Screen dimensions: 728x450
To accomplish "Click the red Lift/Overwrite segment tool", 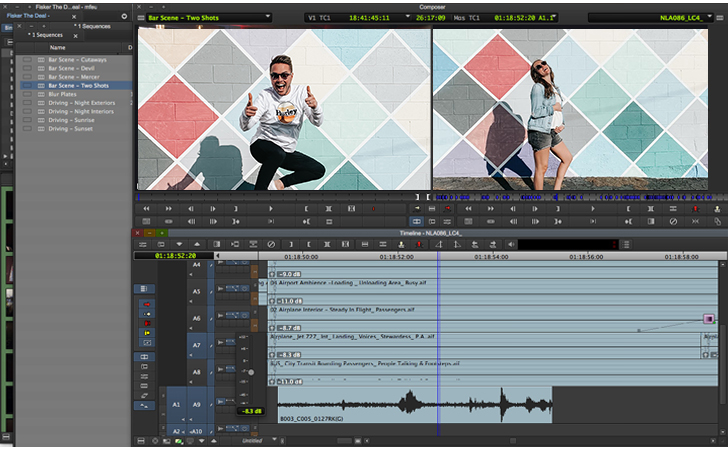I will 147,303.
